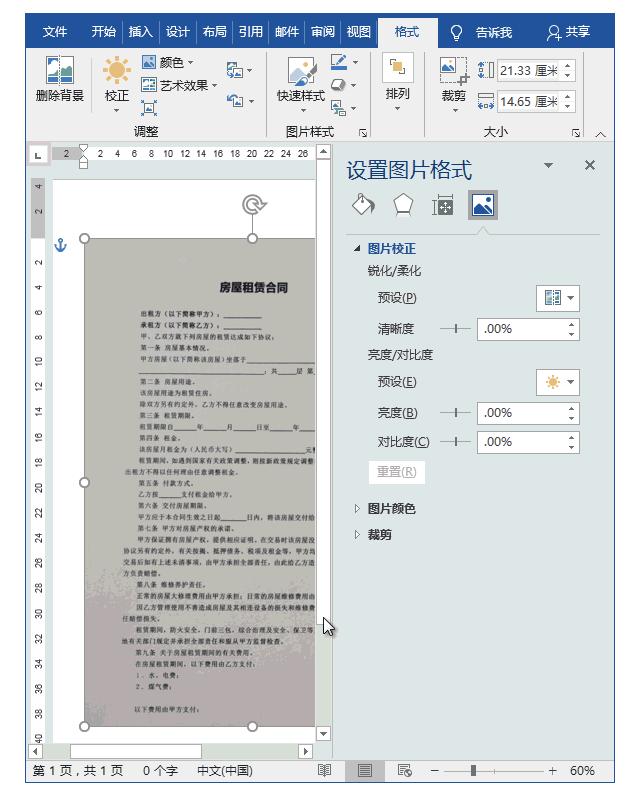Open the Size (大小) dialog launcher

[575, 133]
